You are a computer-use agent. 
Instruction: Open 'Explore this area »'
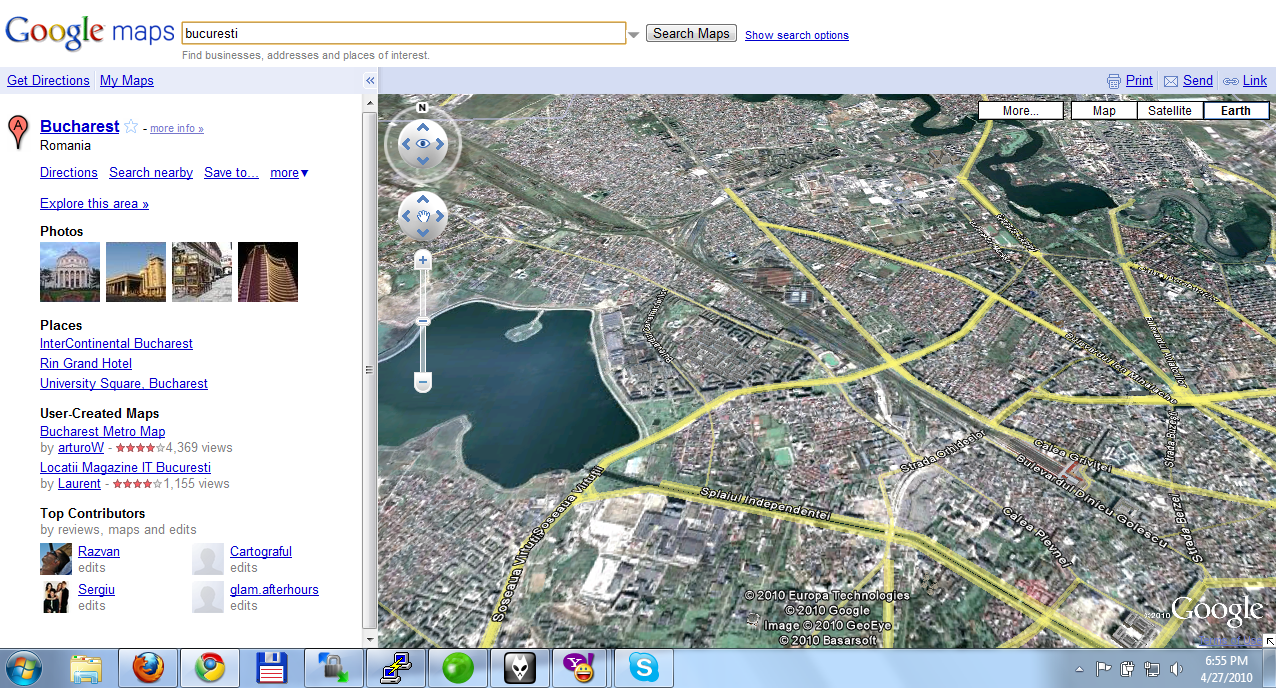(94, 204)
